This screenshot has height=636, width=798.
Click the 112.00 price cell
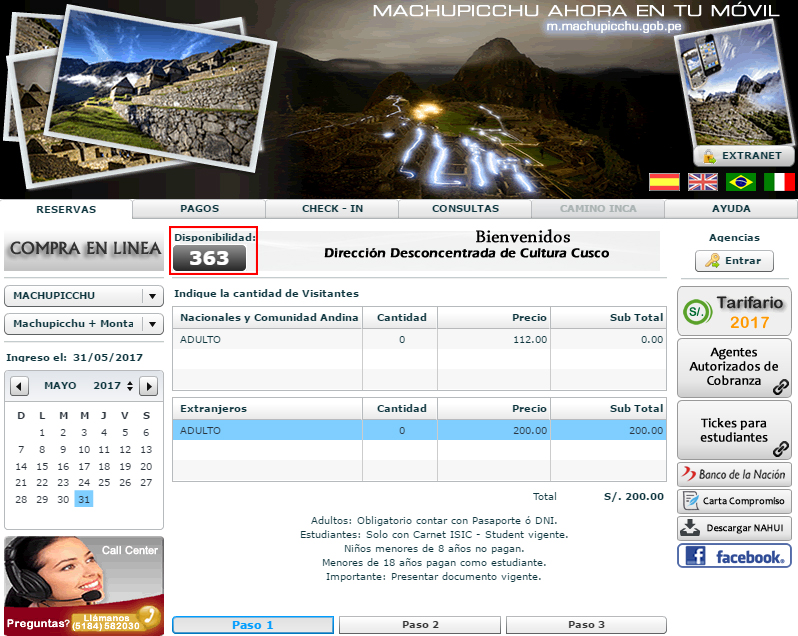(x=494, y=339)
